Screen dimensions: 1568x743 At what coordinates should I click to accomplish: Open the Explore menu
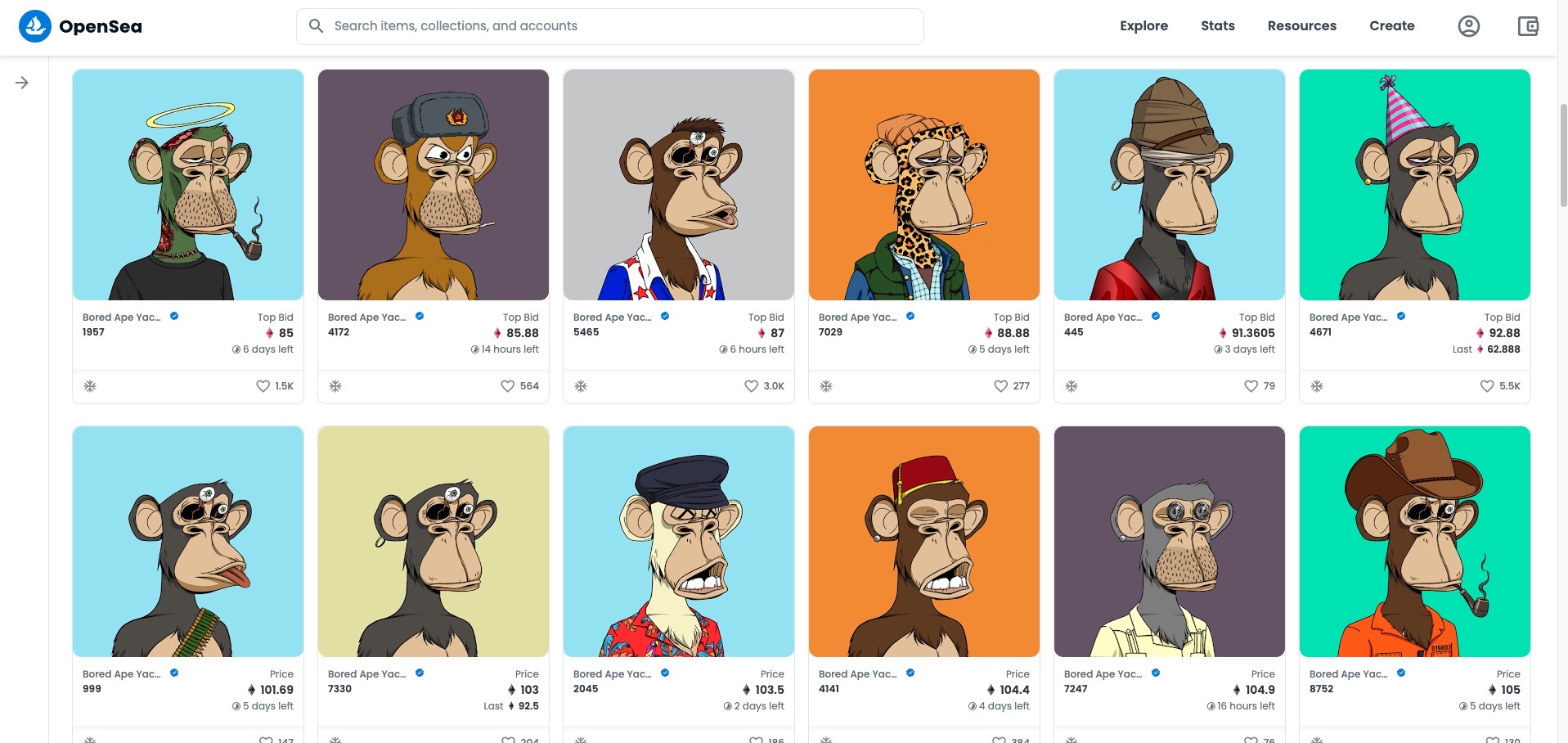1143,26
